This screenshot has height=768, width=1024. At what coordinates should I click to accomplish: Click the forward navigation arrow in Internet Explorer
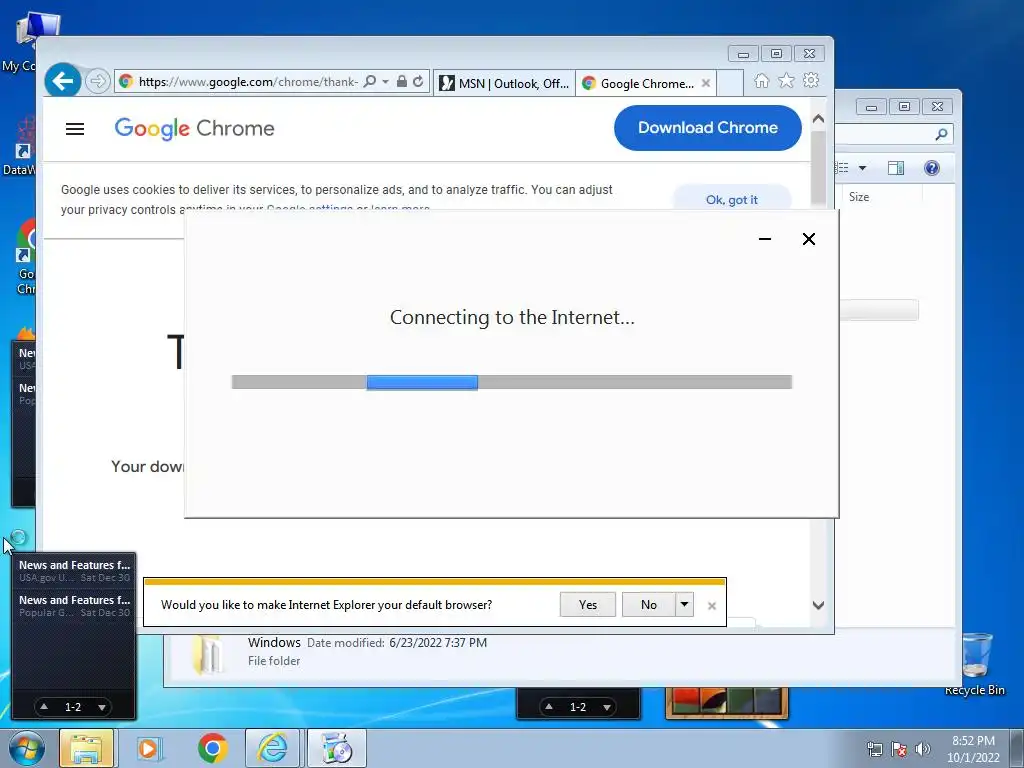tap(97, 82)
